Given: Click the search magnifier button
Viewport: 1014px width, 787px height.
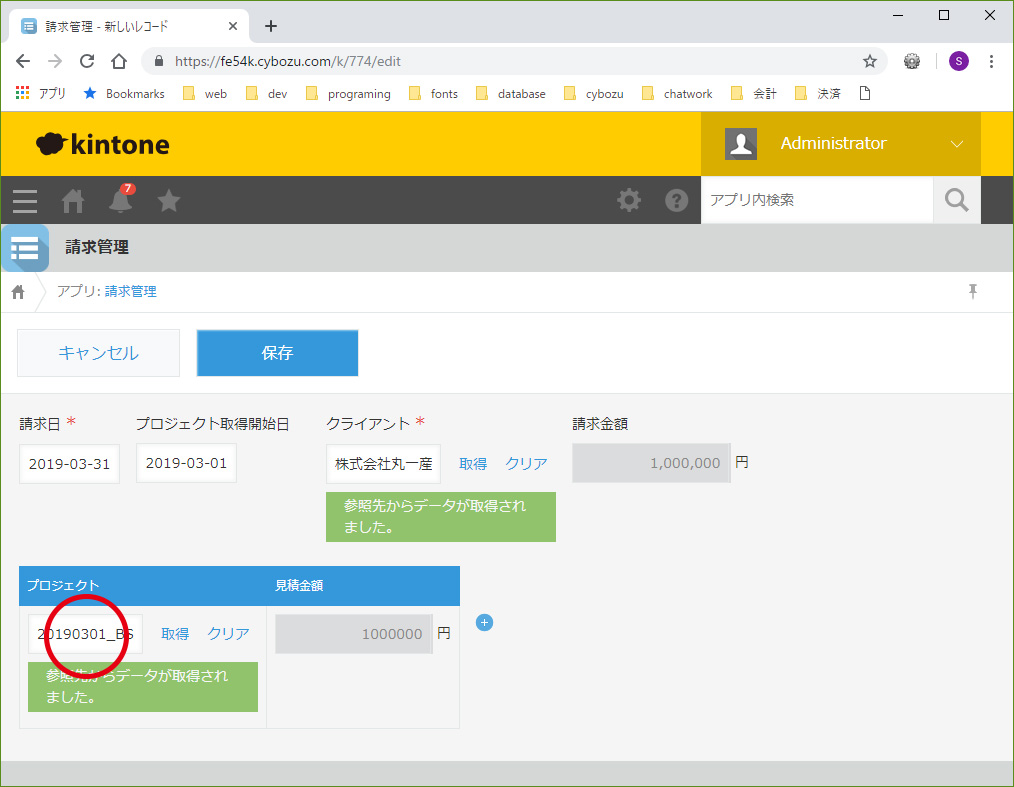Looking at the screenshot, I should click(x=956, y=201).
